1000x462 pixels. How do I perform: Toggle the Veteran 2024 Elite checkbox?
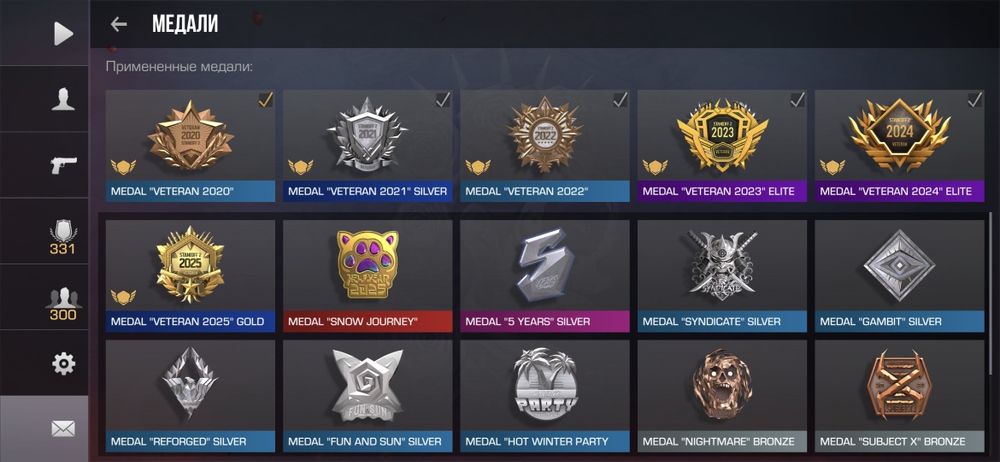(974, 100)
